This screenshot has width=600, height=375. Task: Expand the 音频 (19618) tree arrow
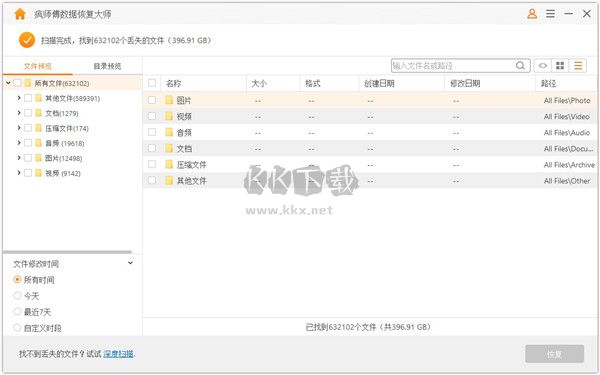pyautogui.click(x=19, y=143)
